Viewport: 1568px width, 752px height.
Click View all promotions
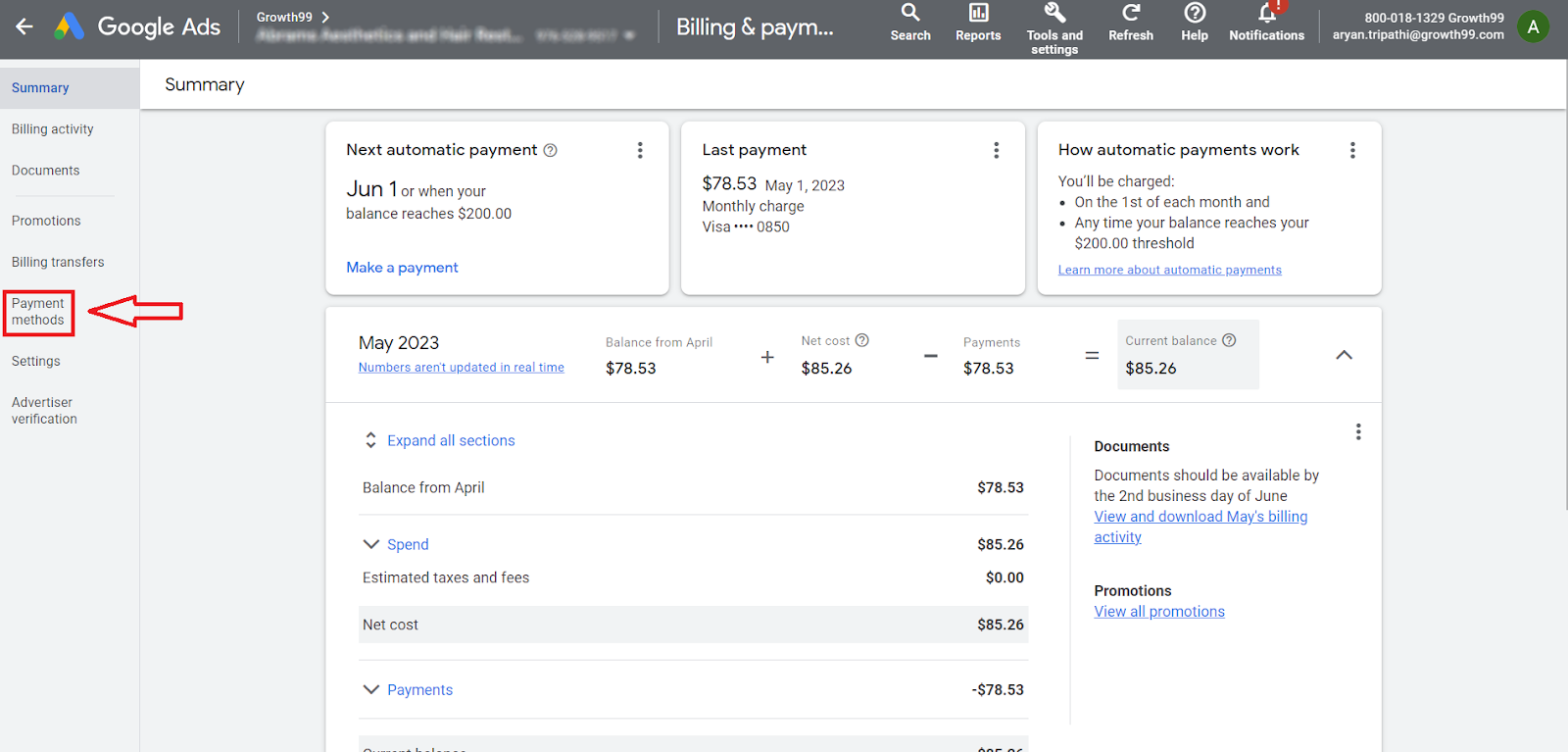click(1159, 612)
